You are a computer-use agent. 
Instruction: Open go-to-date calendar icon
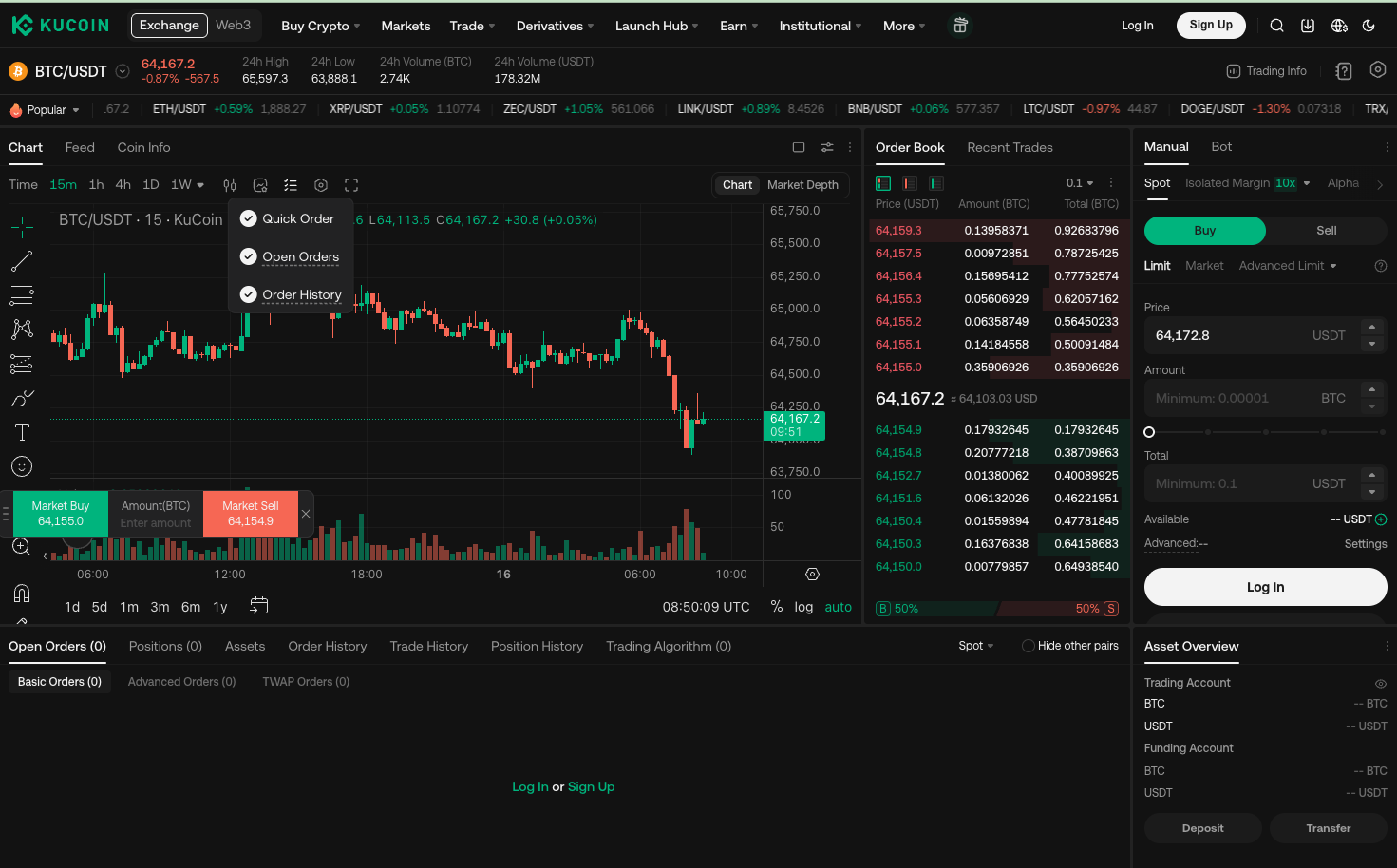(258, 606)
